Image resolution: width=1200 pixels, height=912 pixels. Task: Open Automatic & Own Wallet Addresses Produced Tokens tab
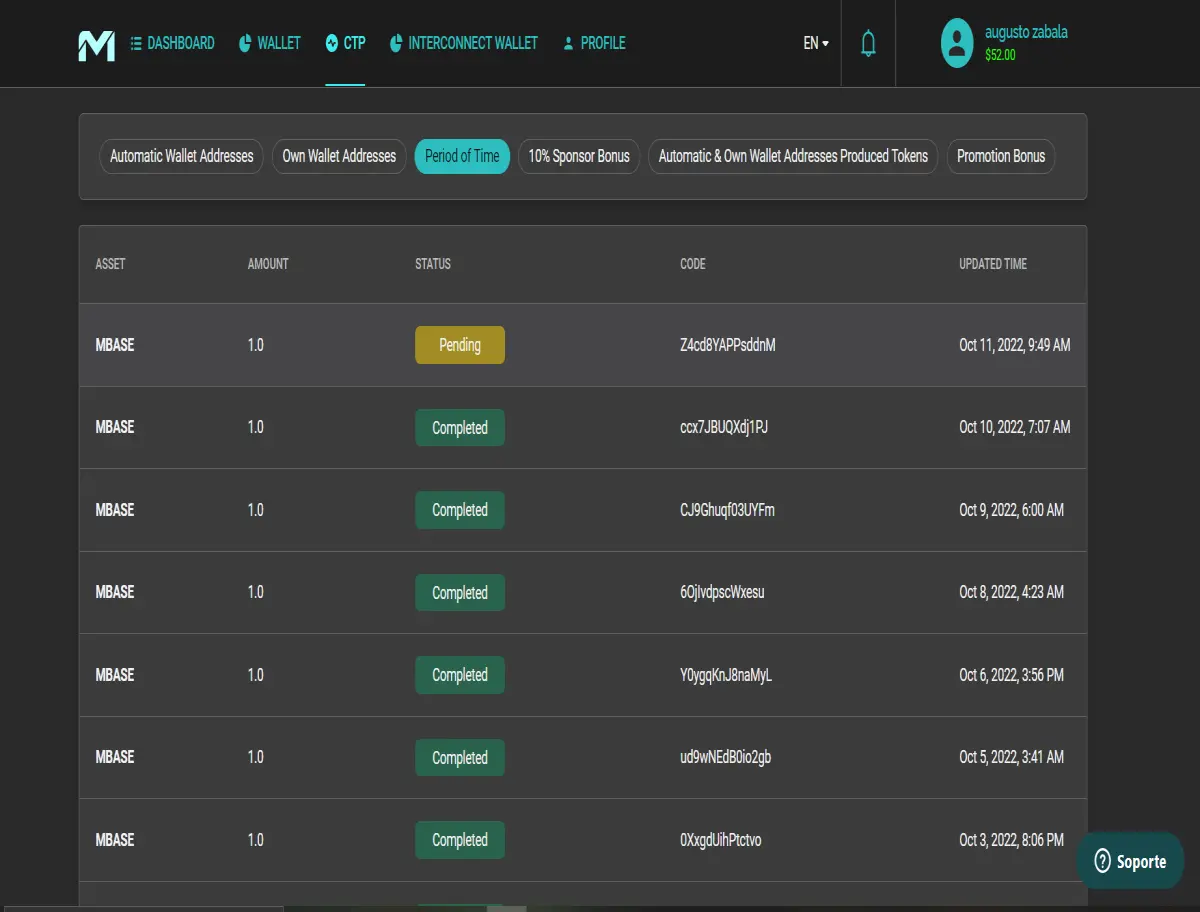click(x=793, y=156)
